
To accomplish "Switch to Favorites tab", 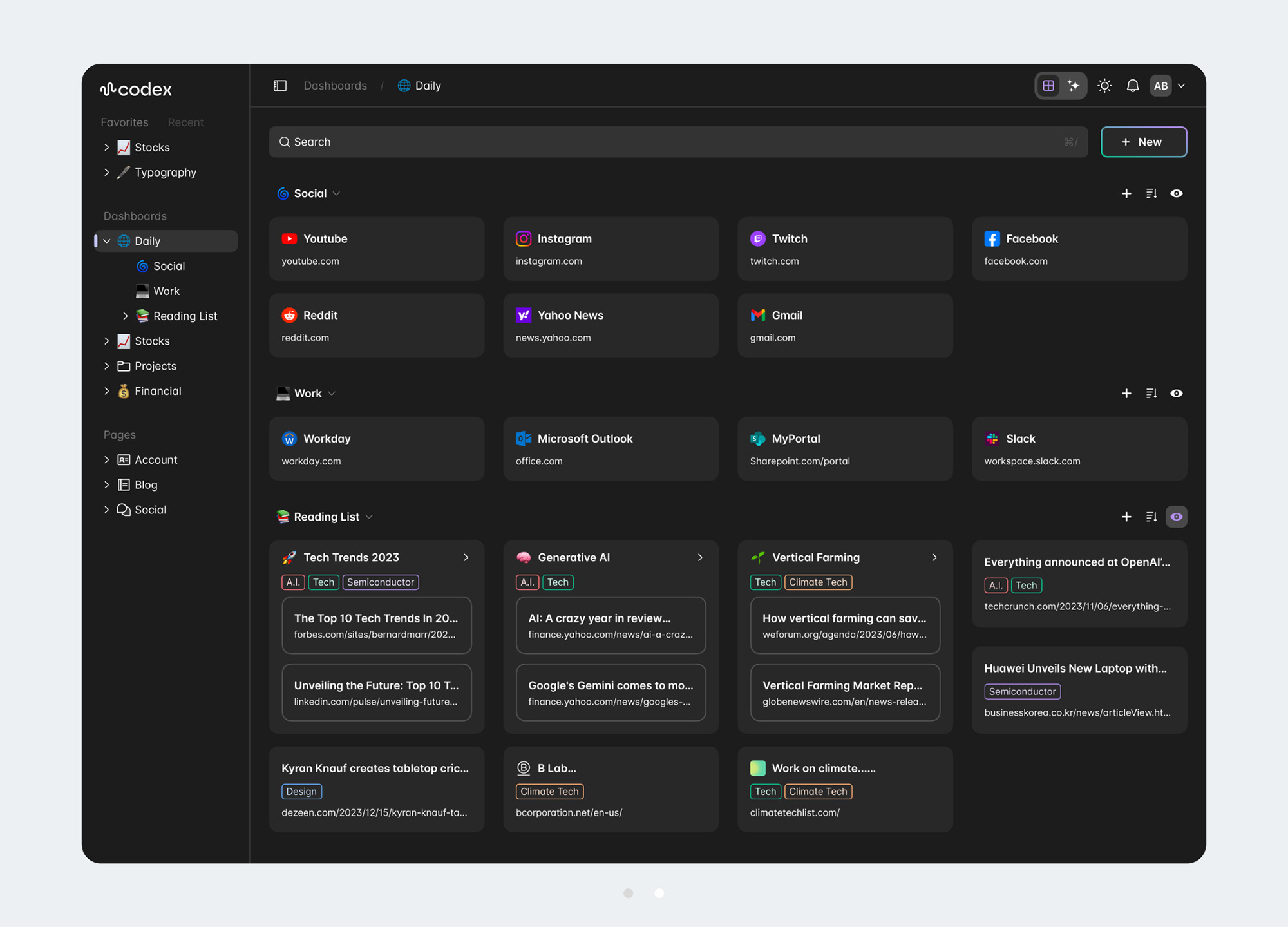I will click(x=124, y=122).
